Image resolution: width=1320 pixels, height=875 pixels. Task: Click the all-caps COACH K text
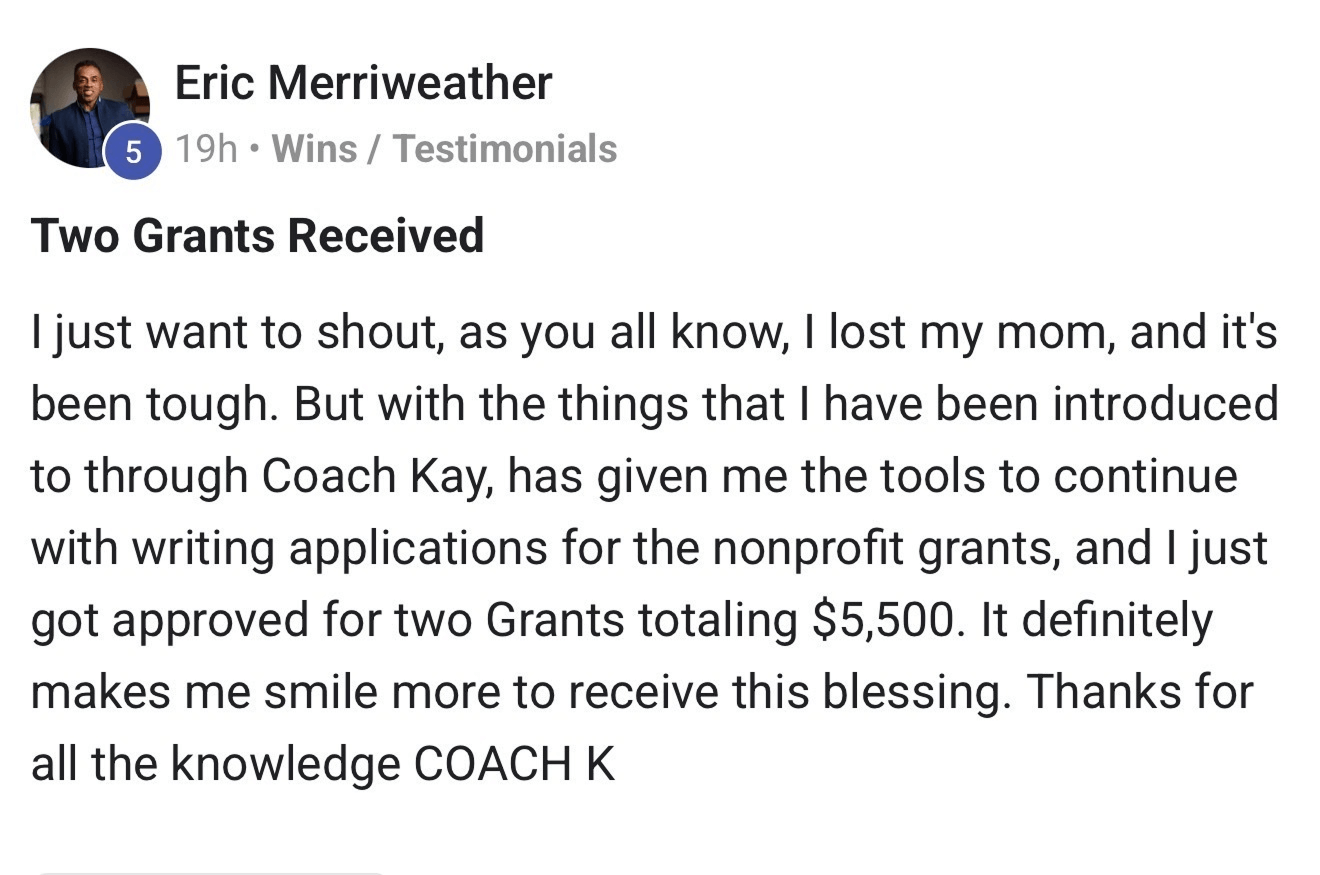[514, 764]
